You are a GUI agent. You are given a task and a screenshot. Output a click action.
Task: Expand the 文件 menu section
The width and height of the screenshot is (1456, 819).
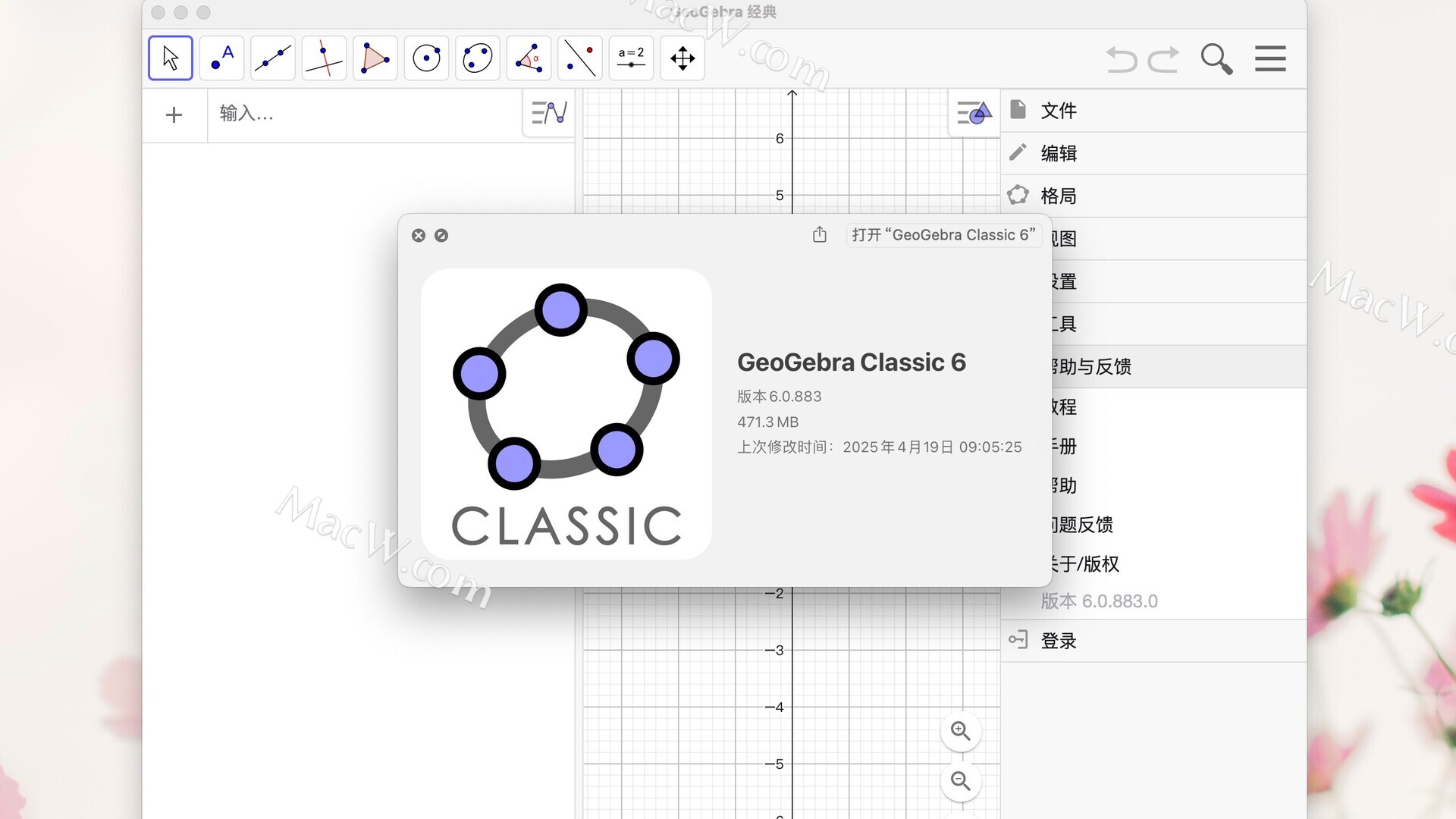(x=1153, y=111)
